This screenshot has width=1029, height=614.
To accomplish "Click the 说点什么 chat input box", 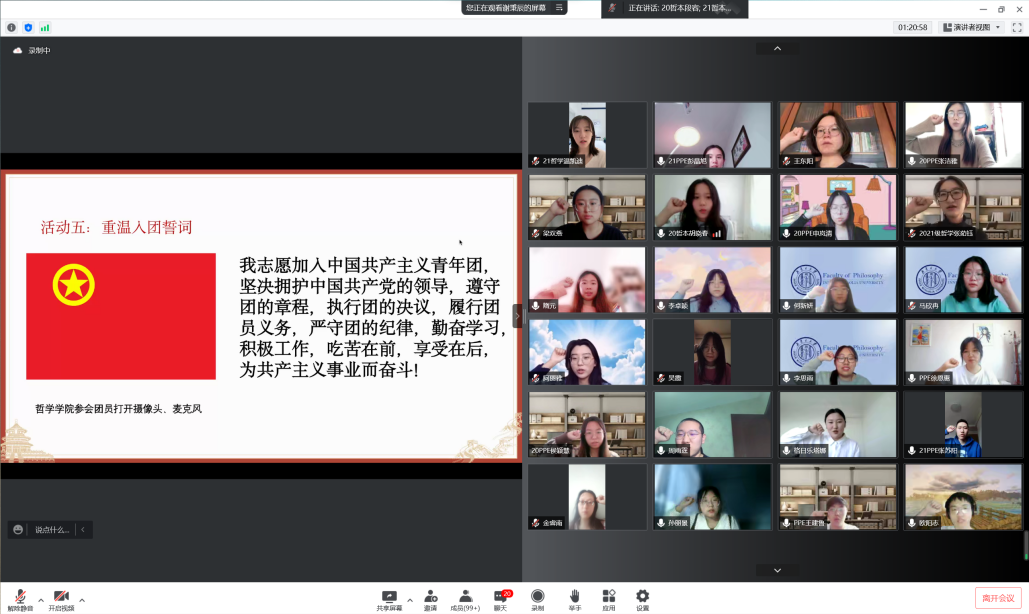I will click(x=50, y=530).
